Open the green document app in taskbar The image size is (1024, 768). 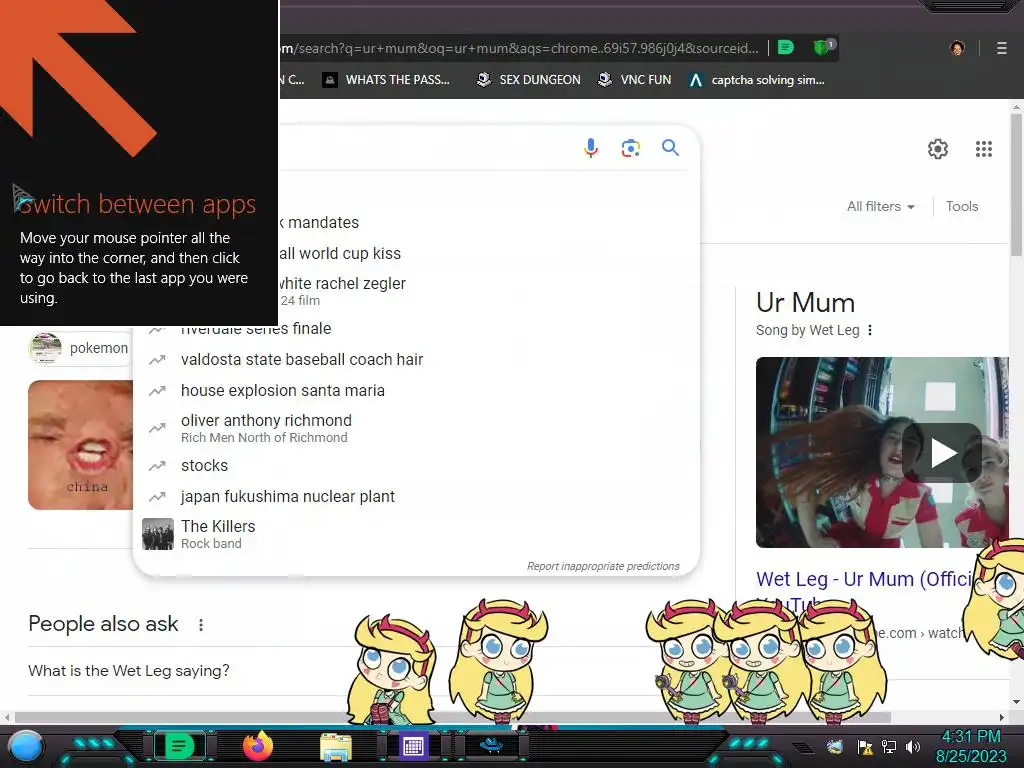[x=179, y=746]
